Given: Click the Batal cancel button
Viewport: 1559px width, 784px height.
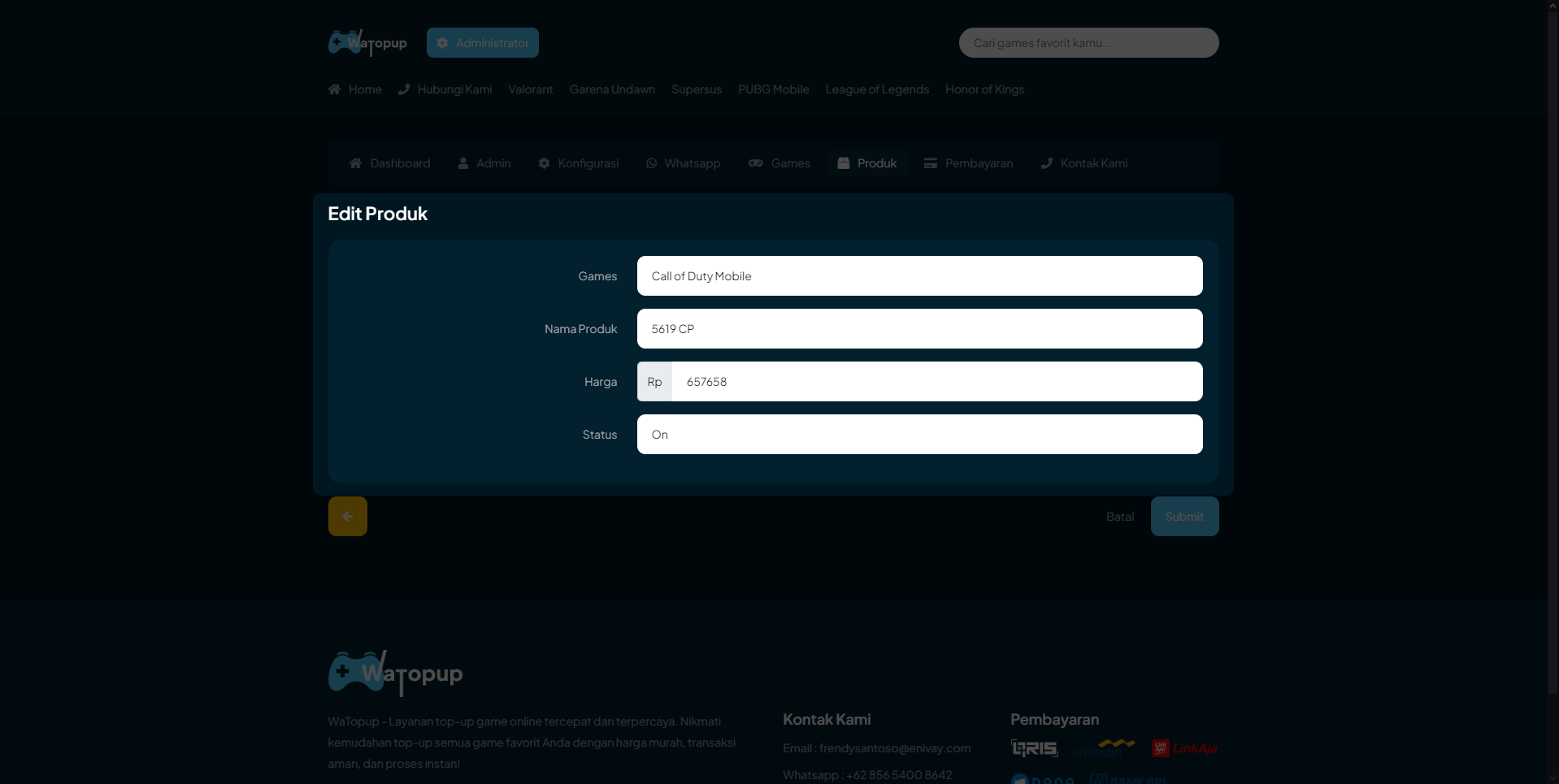Looking at the screenshot, I should 1120,517.
